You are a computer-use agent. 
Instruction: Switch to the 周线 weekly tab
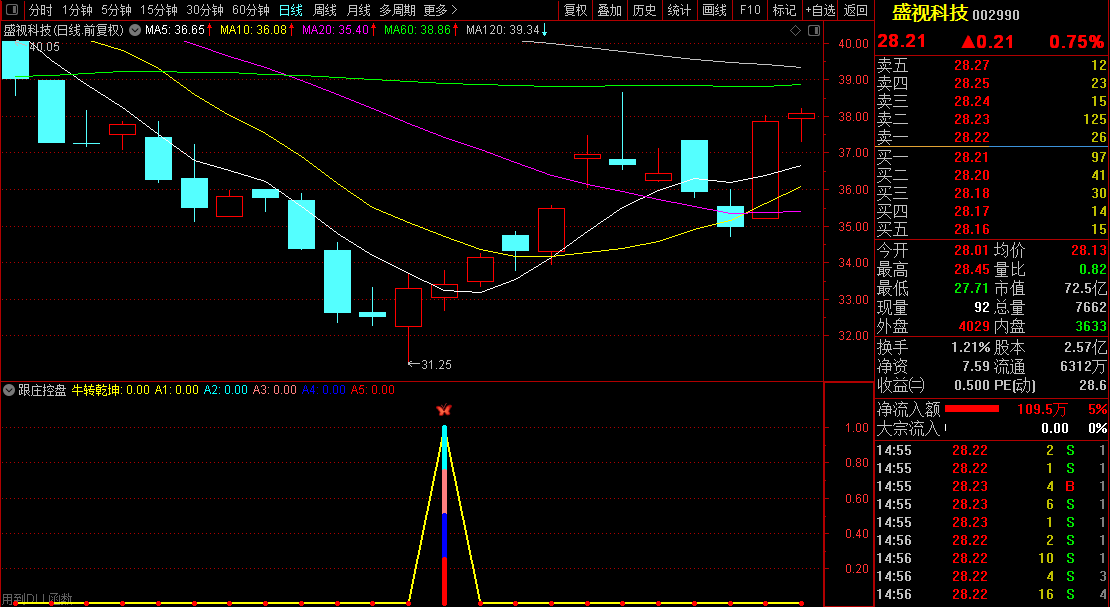pos(325,10)
